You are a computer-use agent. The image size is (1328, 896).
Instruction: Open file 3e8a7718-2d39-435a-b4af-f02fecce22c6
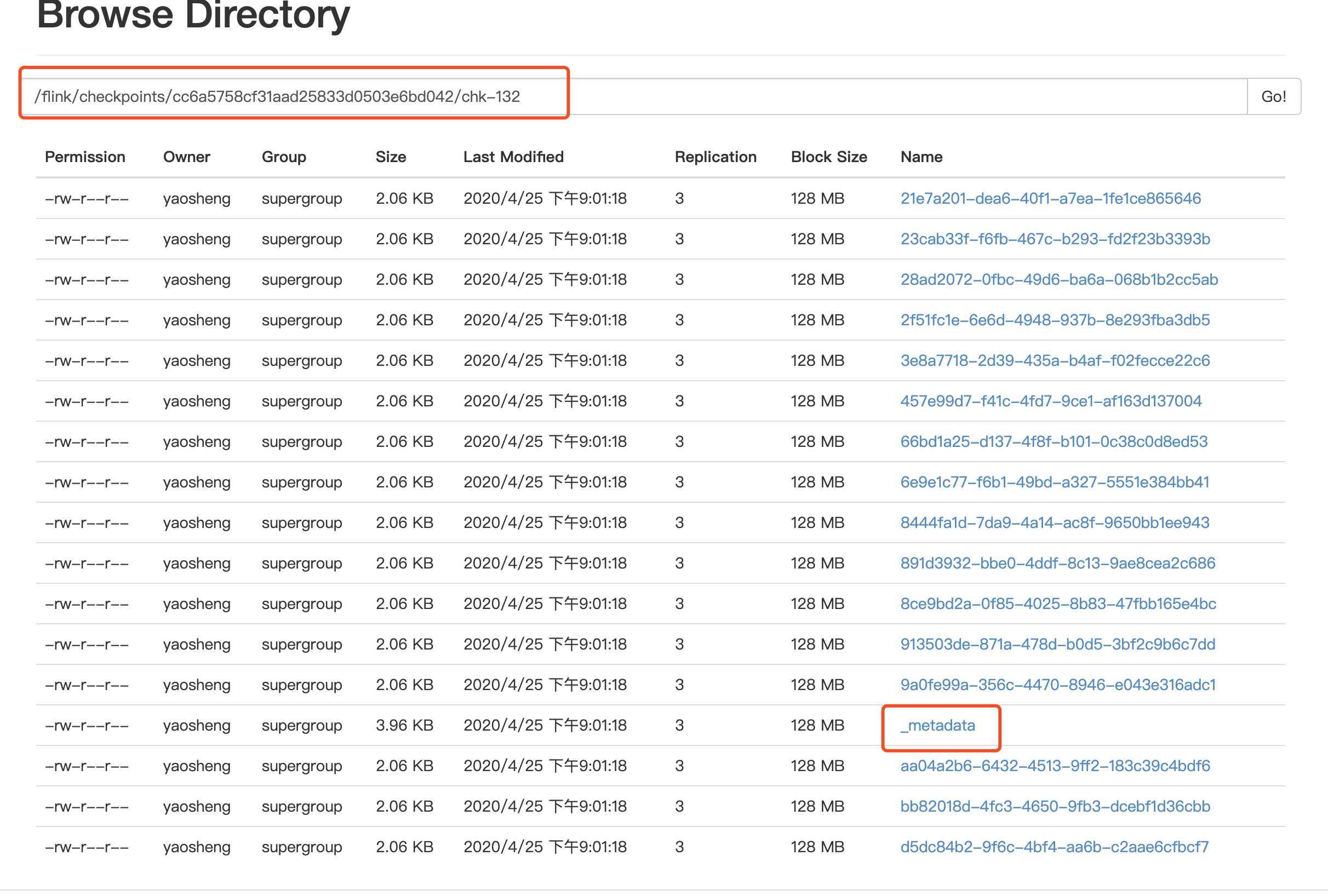1055,360
